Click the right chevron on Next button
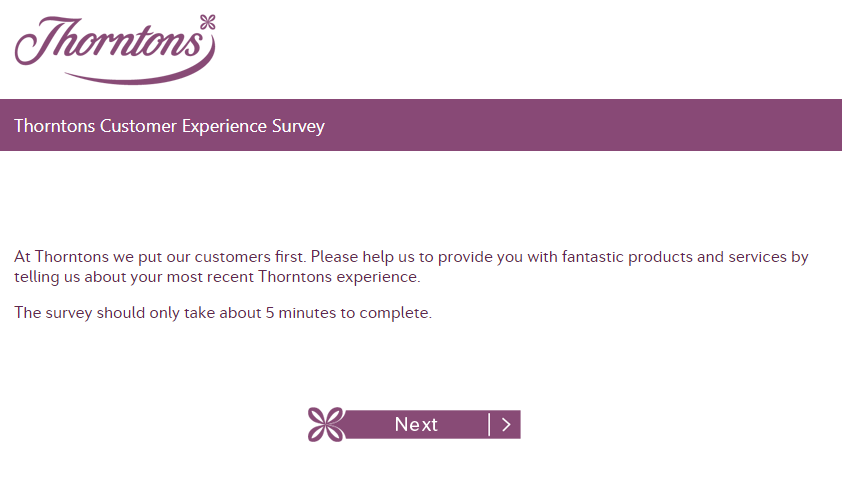 [x=506, y=425]
